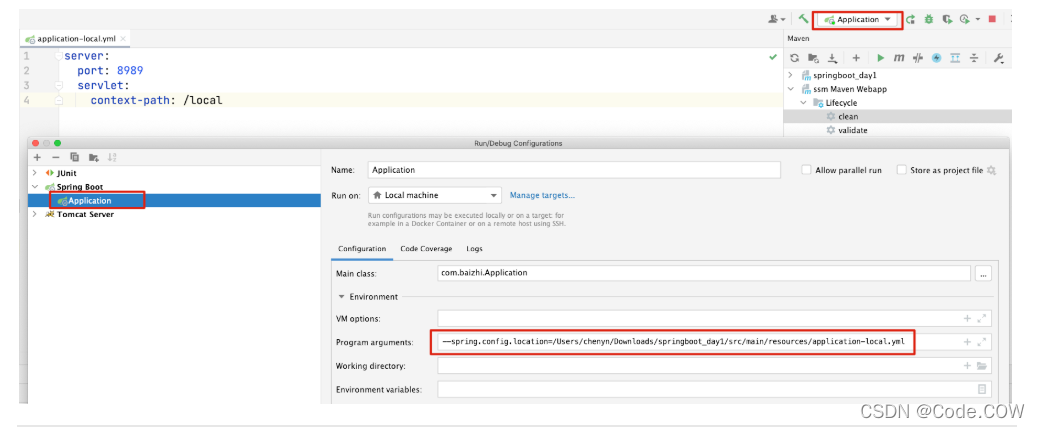Remove Configuration minus icon in dialog
The image size is (1040, 428).
coord(56,157)
